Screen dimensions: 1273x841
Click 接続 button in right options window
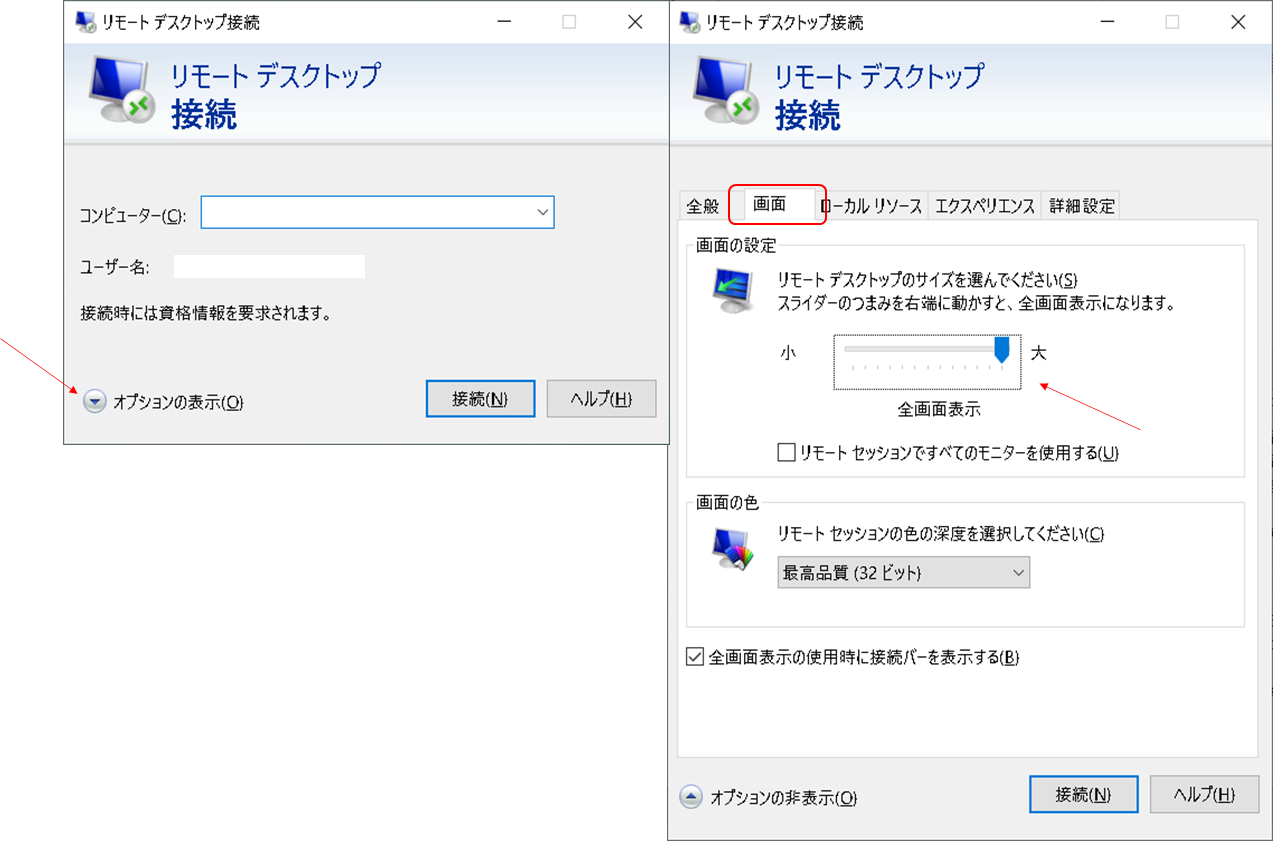point(1083,795)
